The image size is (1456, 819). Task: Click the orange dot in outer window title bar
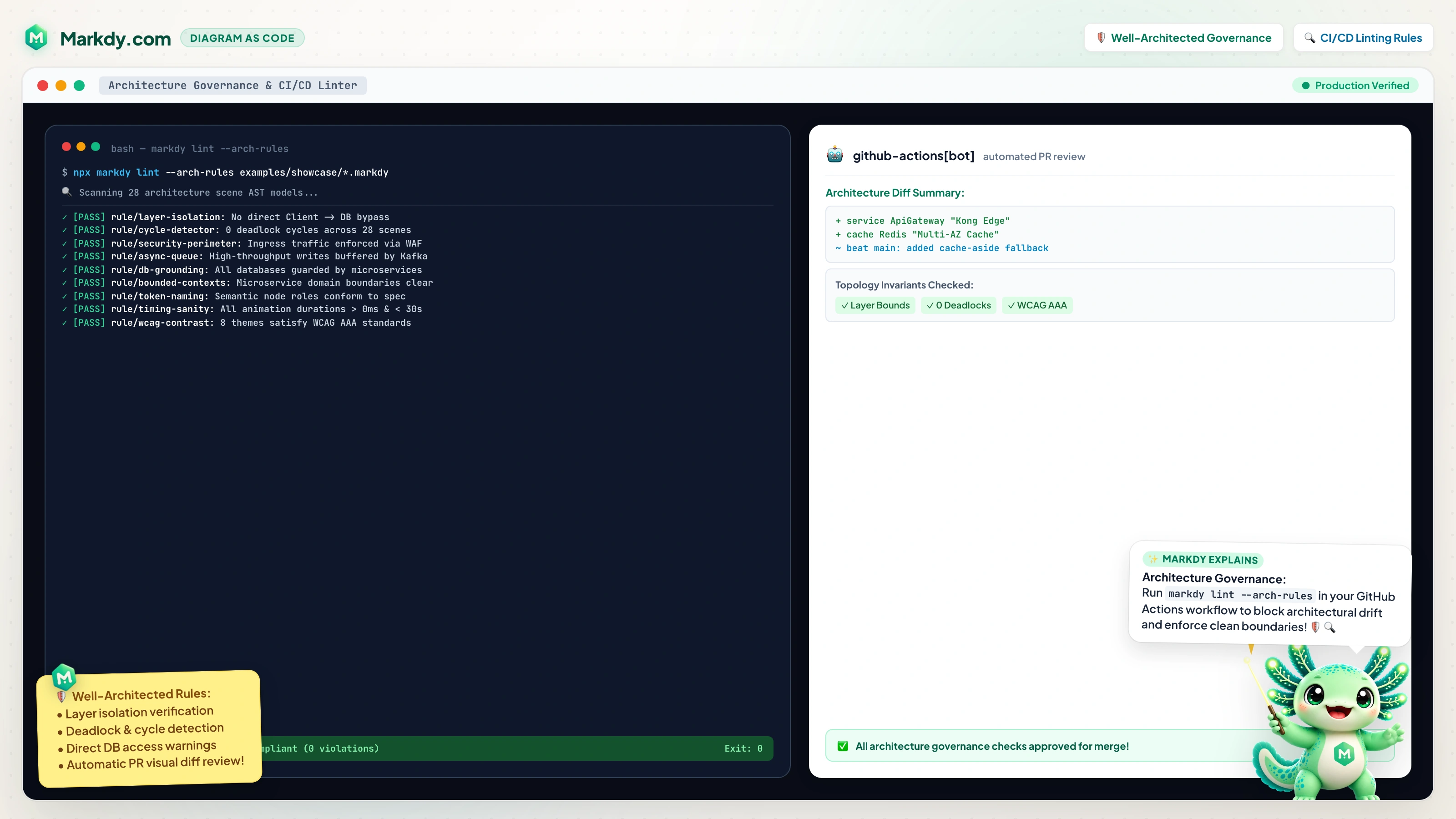coord(61,86)
